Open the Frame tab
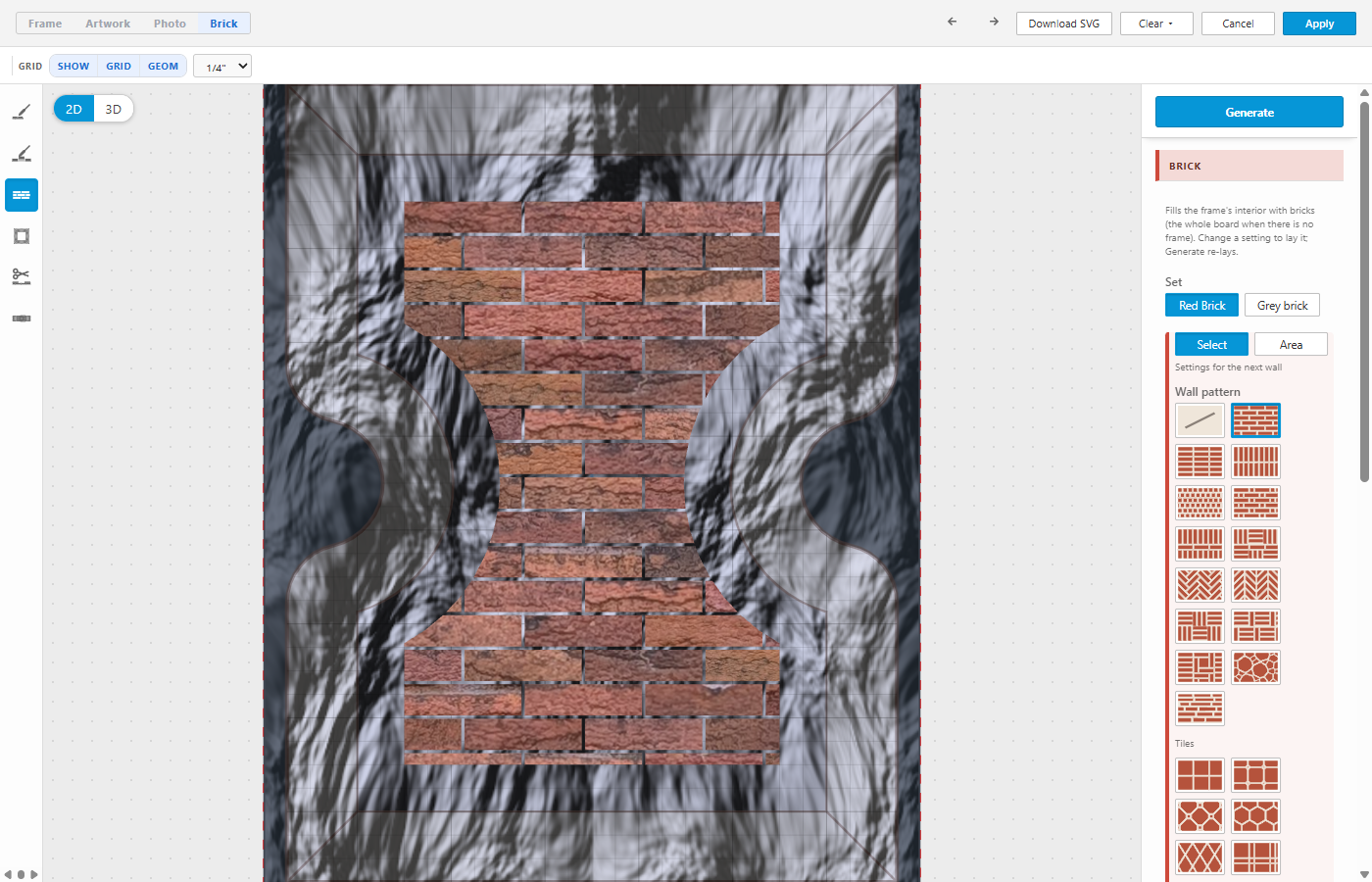Viewport: 1372px width, 882px height. pyautogui.click(x=45, y=24)
